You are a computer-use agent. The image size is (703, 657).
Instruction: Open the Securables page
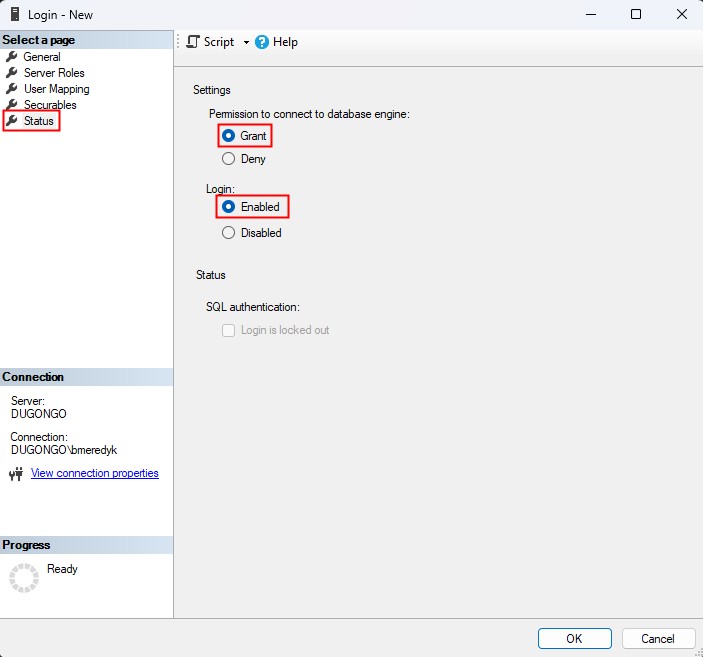[50, 105]
